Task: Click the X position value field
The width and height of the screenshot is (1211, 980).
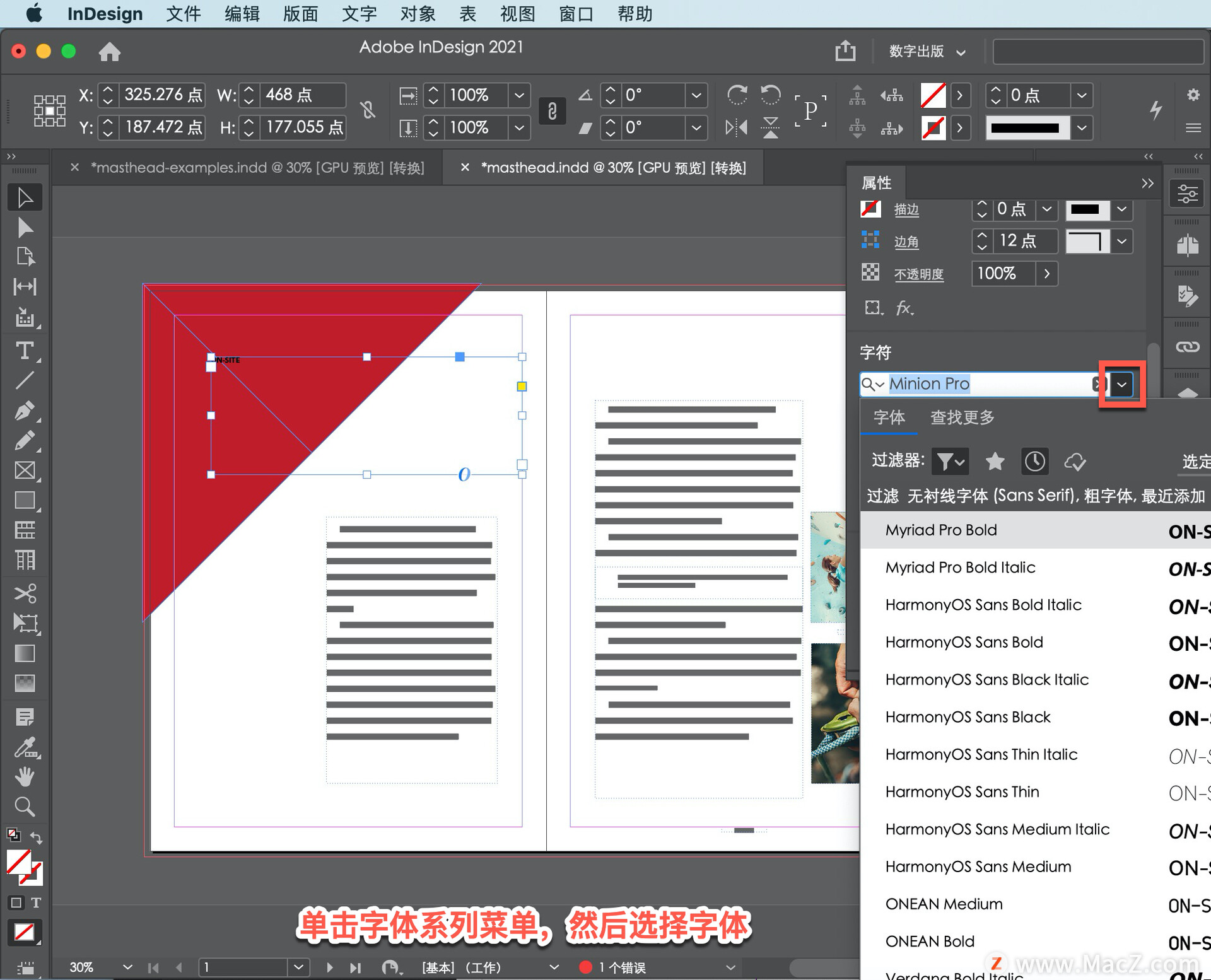Action: pos(162,95)
